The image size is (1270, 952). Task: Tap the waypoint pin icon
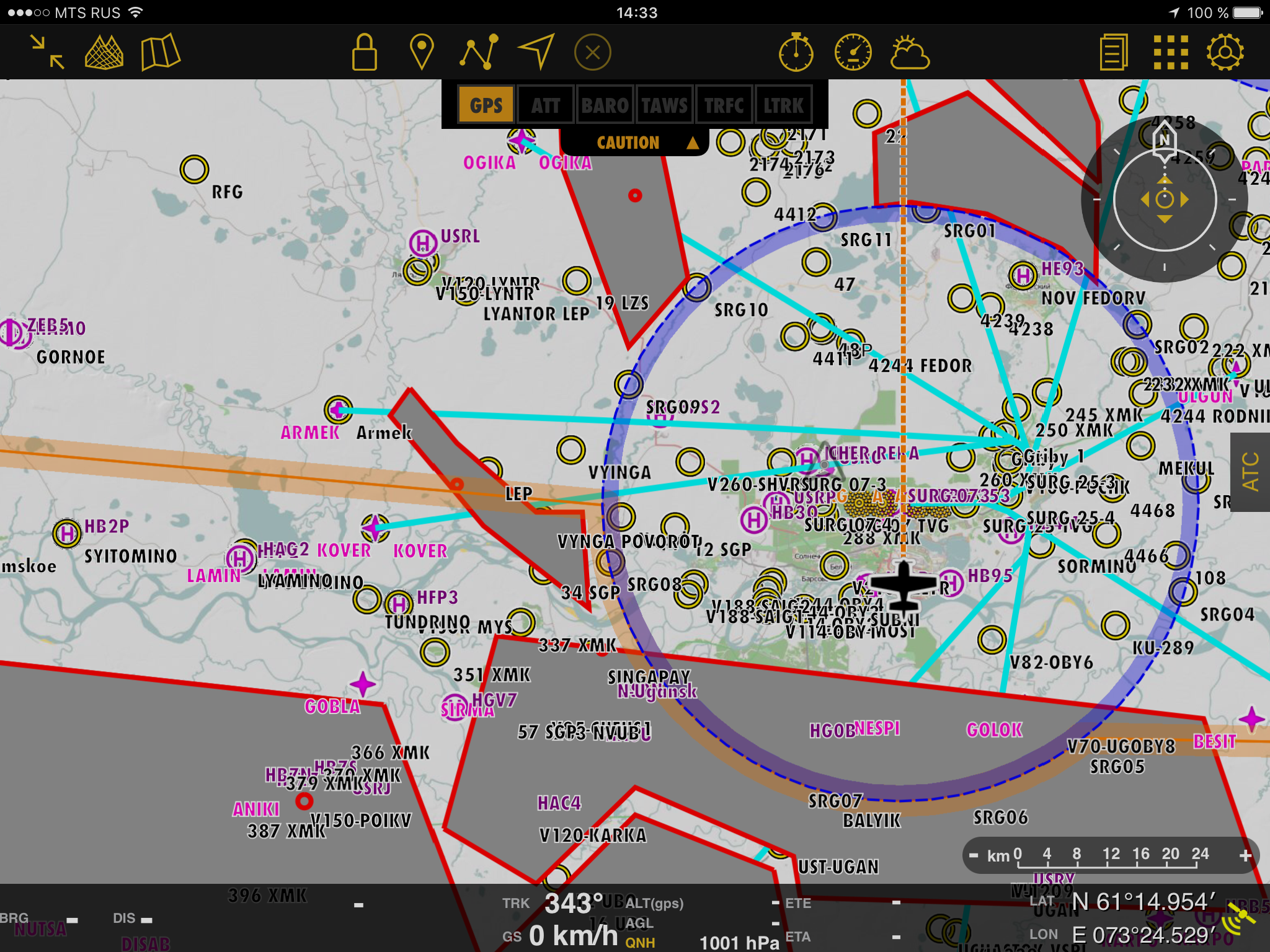[x=422, y=52]
